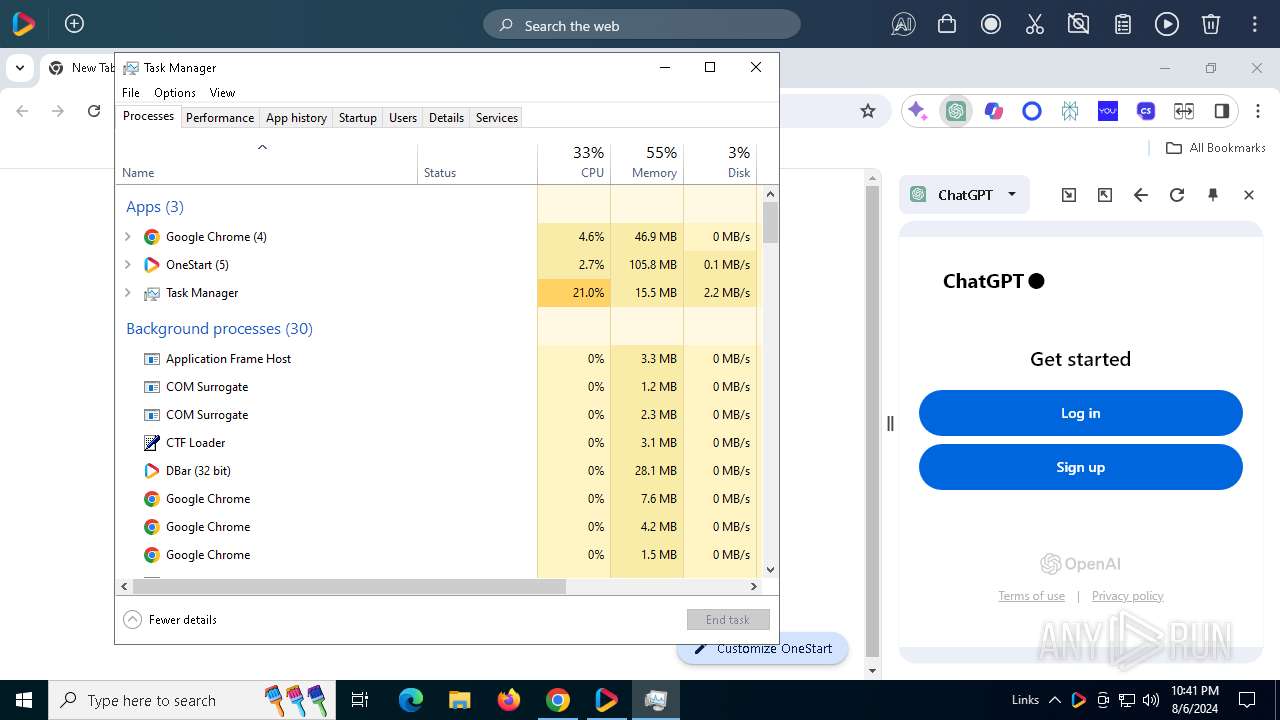
Task: Open the Windows Start menu
Action: click(24, 700)
